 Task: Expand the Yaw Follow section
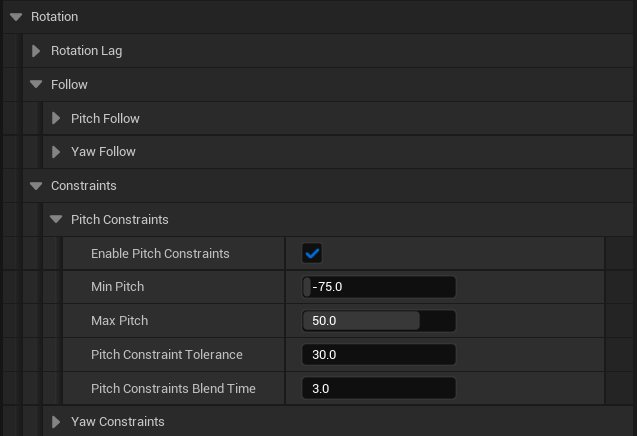(57, 152)
